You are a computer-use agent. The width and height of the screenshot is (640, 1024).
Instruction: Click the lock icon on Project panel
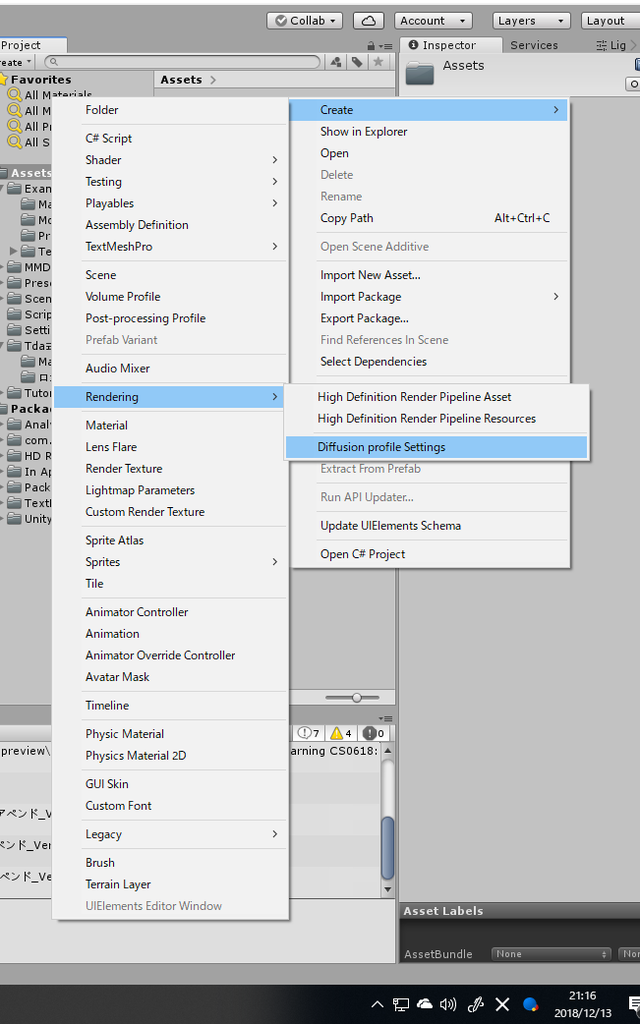(x=371, y=46)
